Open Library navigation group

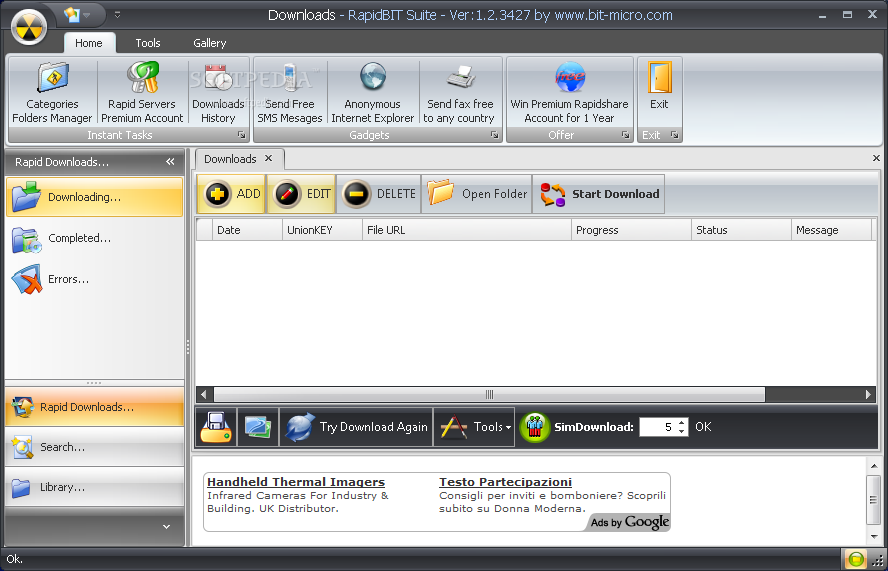94,487
